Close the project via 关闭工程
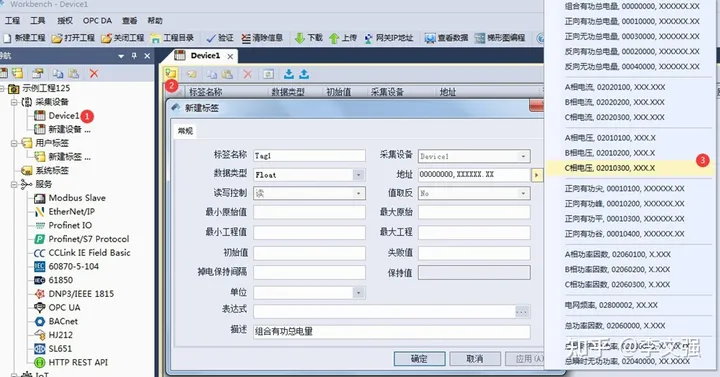This screenshot has height=377, width=720. (x=123, y=38)
